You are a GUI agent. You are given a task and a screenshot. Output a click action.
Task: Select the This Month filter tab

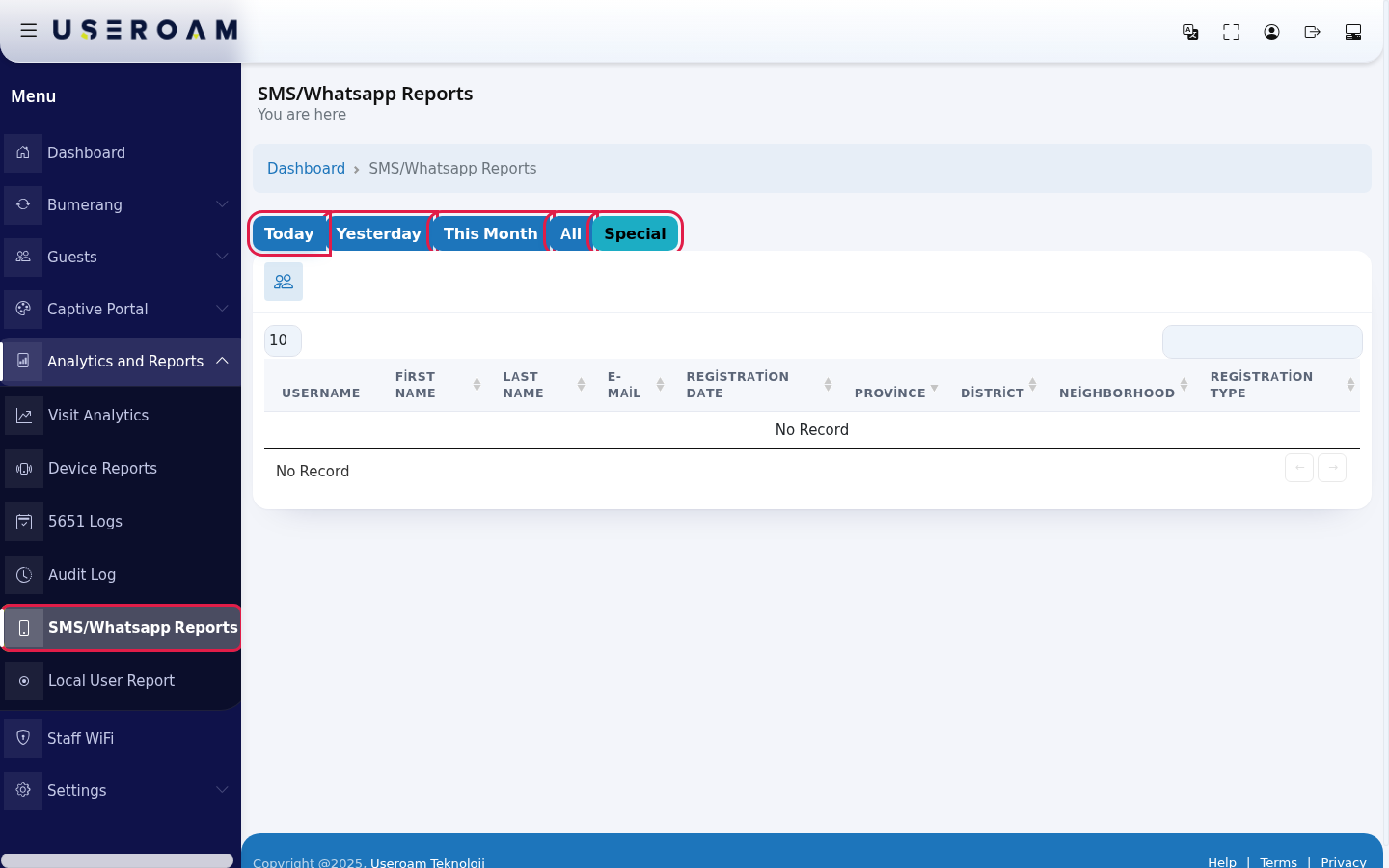pyautogui.click(x=490, y=233)
